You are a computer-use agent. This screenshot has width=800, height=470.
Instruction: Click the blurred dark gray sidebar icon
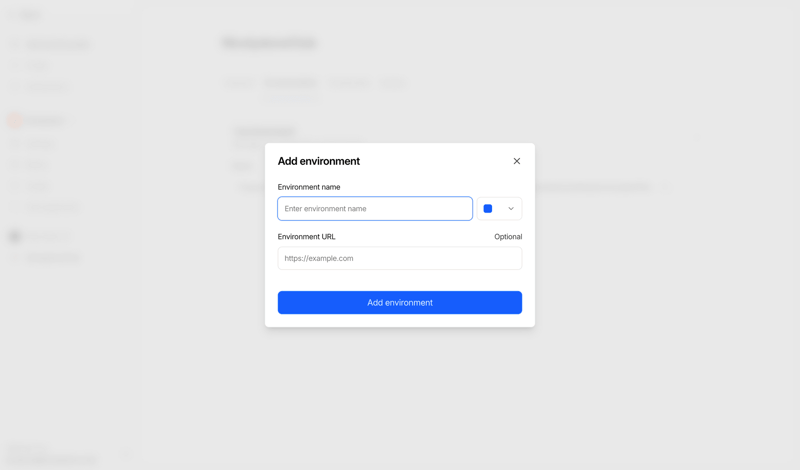(x=14, y=236)
